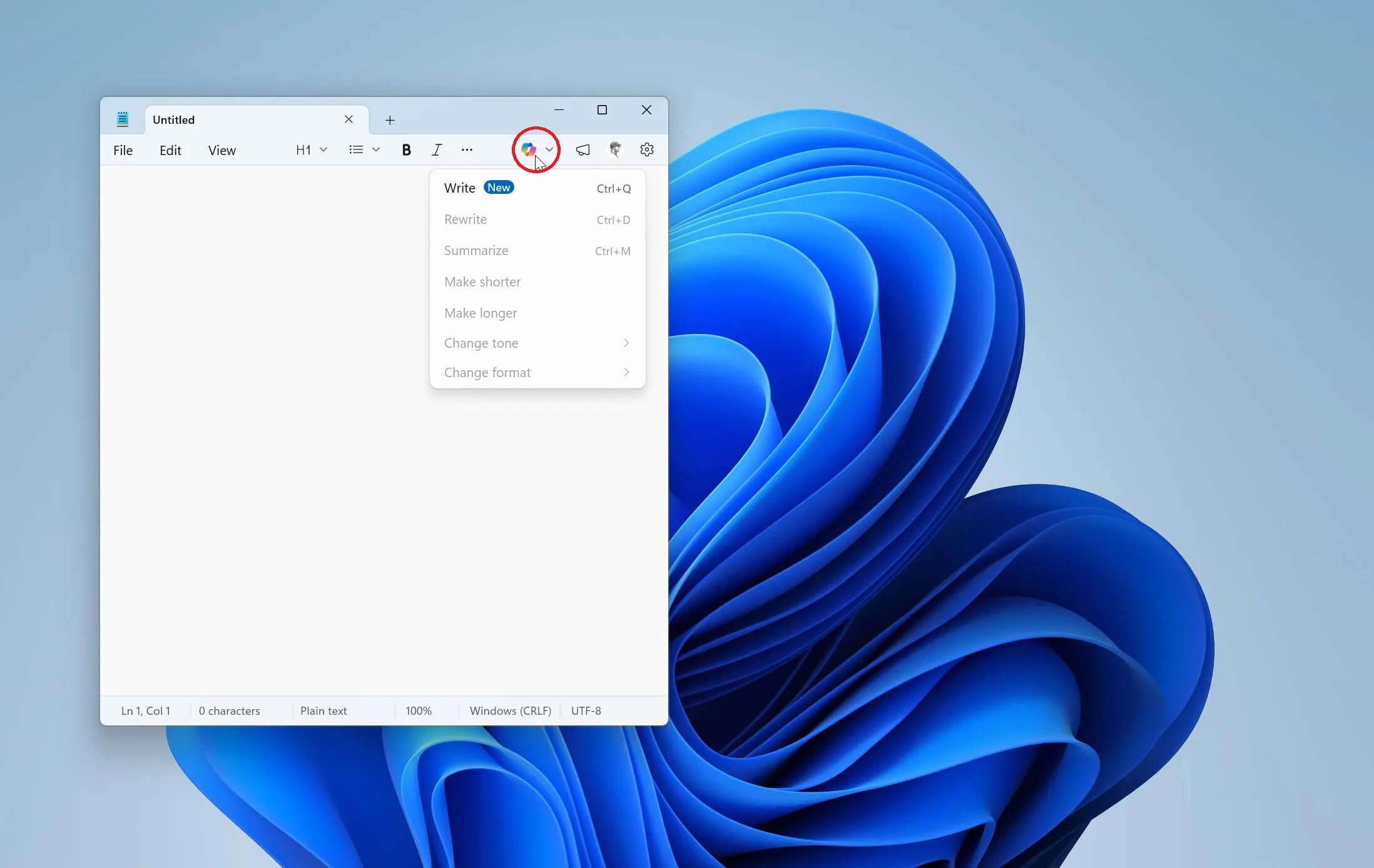The height and width of the screenshot is (868, 1374).
Task: Expand the Copilot menu chevron
Action: (549, 149)
